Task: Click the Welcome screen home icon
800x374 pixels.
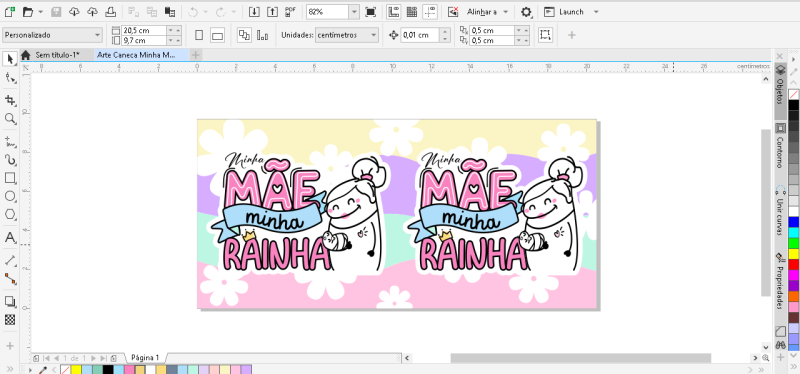Action: coord(26,55)
